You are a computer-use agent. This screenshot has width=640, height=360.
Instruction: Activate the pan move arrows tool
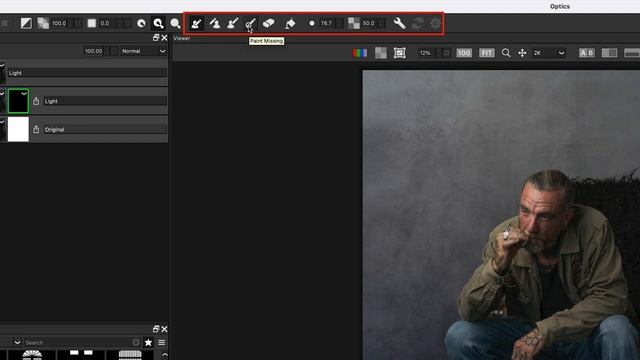[522, 53]
